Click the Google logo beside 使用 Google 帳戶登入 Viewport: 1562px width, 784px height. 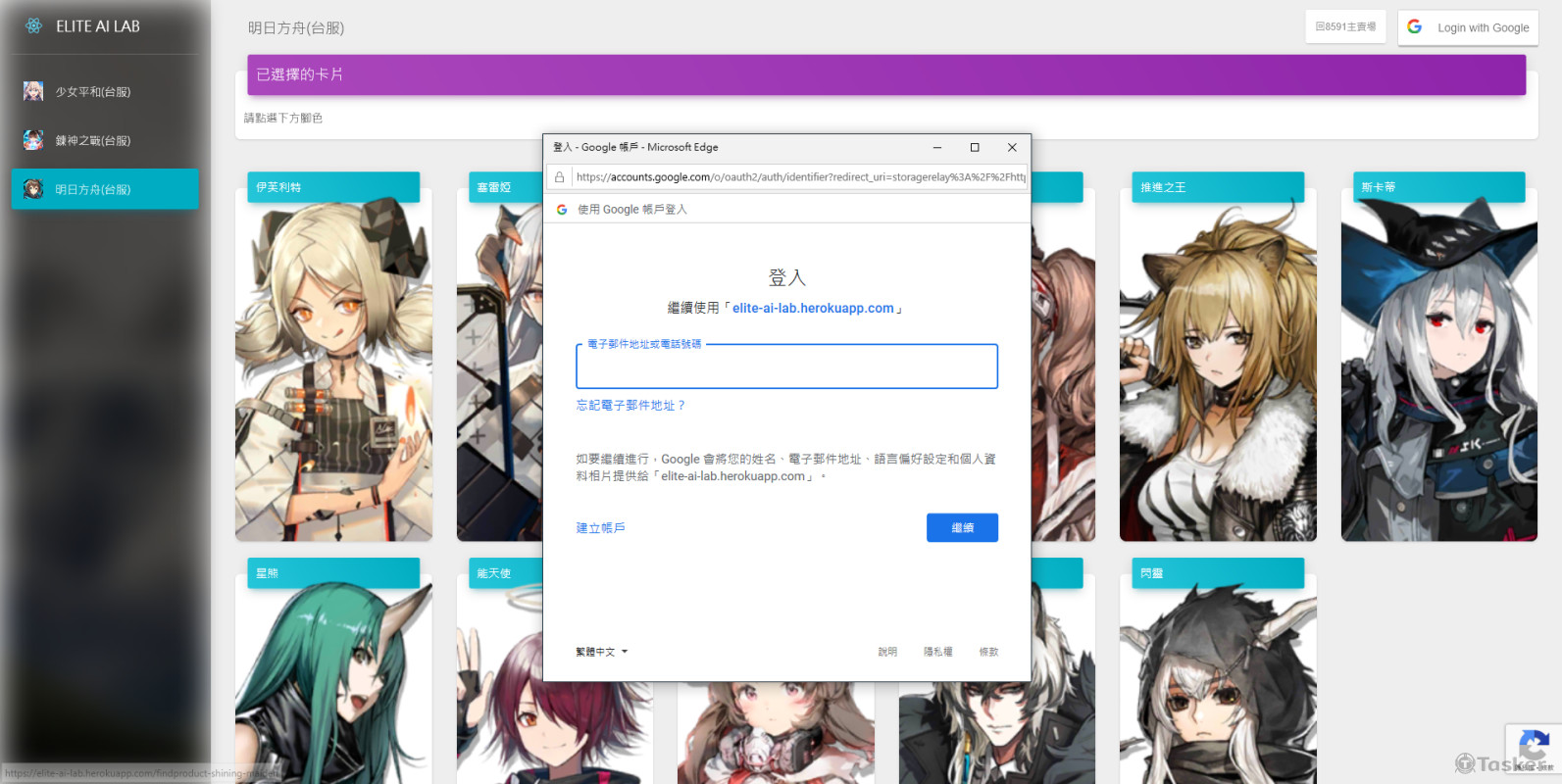[562, 210]
